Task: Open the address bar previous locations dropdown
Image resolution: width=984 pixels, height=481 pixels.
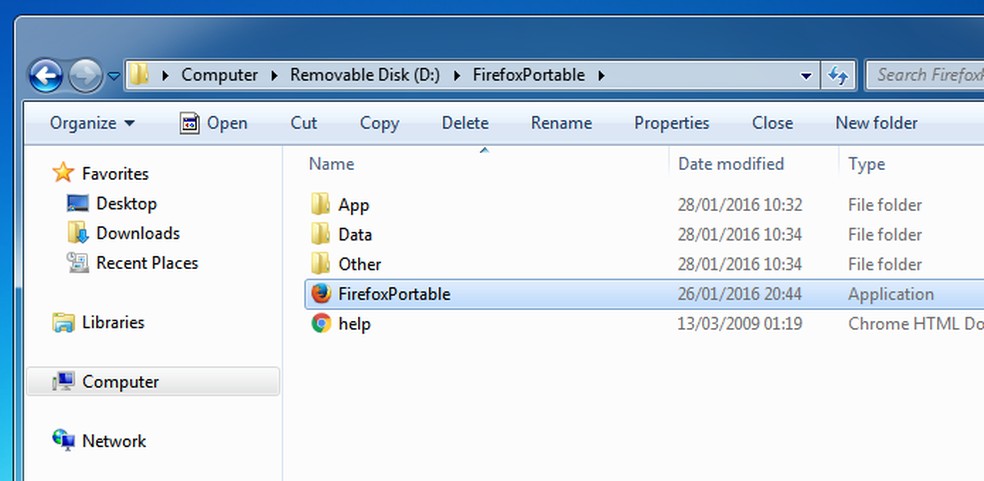Action: tap(807, 76)
